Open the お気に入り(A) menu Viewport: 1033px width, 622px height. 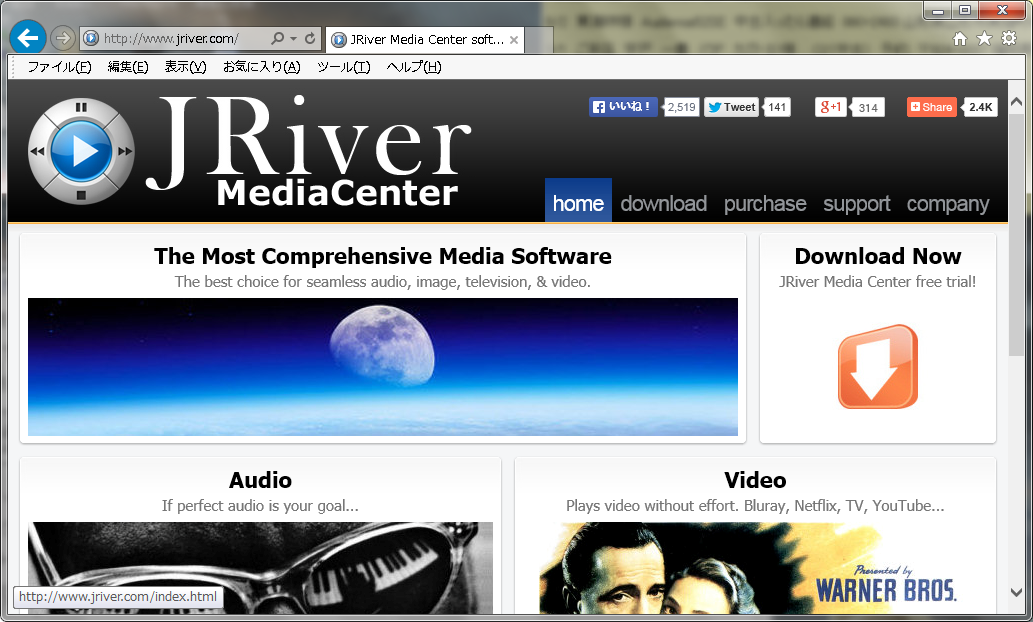coord(261,67)
